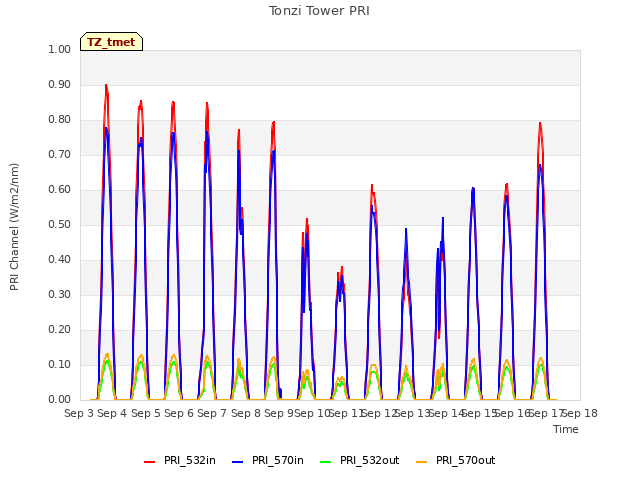The image size is (640, 480).
Task: Click the 0.00 y-axis tick label
Action: 60,399
